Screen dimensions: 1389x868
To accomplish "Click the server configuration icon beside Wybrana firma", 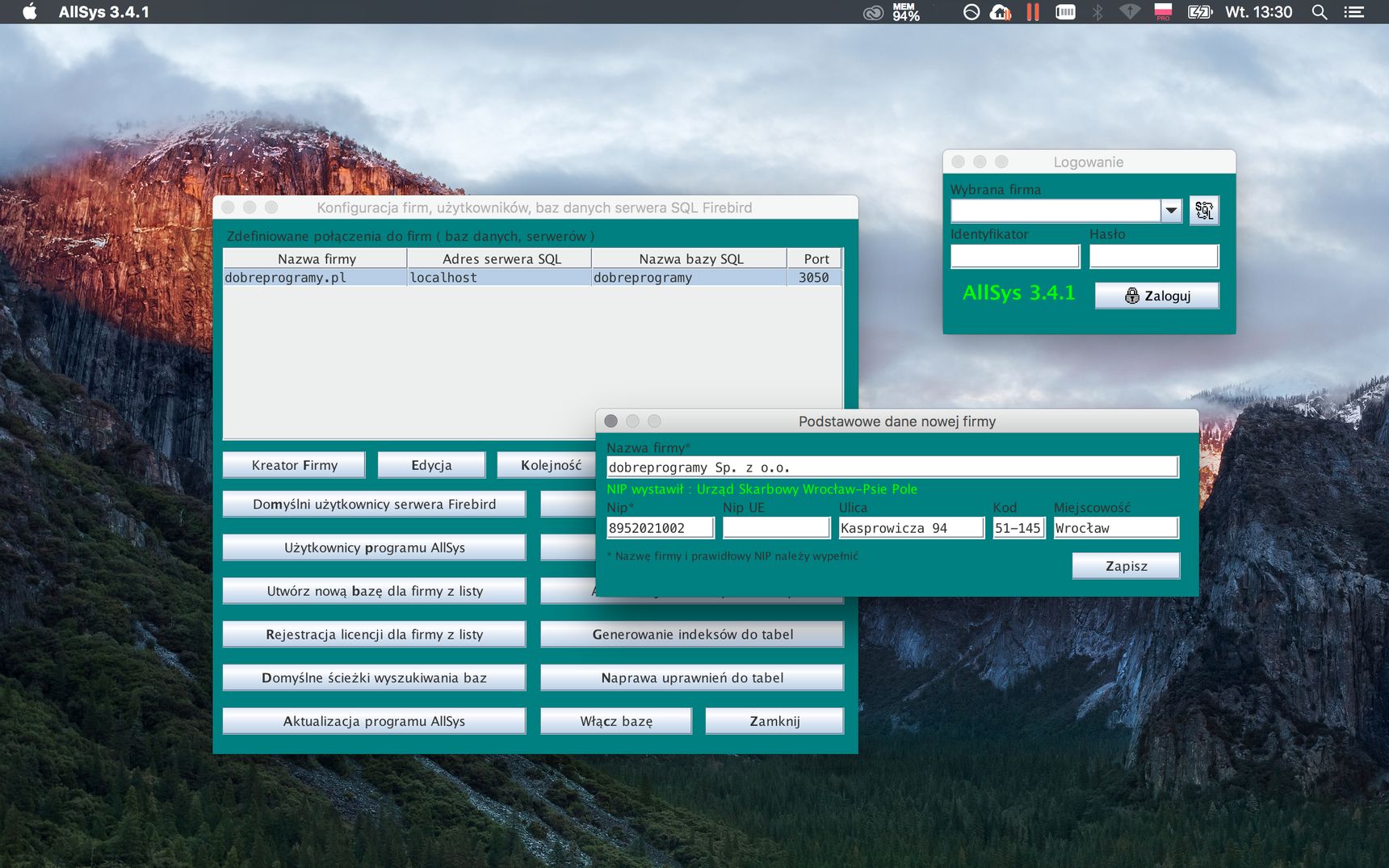I will pyautogui.click(x=1204, y=211).
